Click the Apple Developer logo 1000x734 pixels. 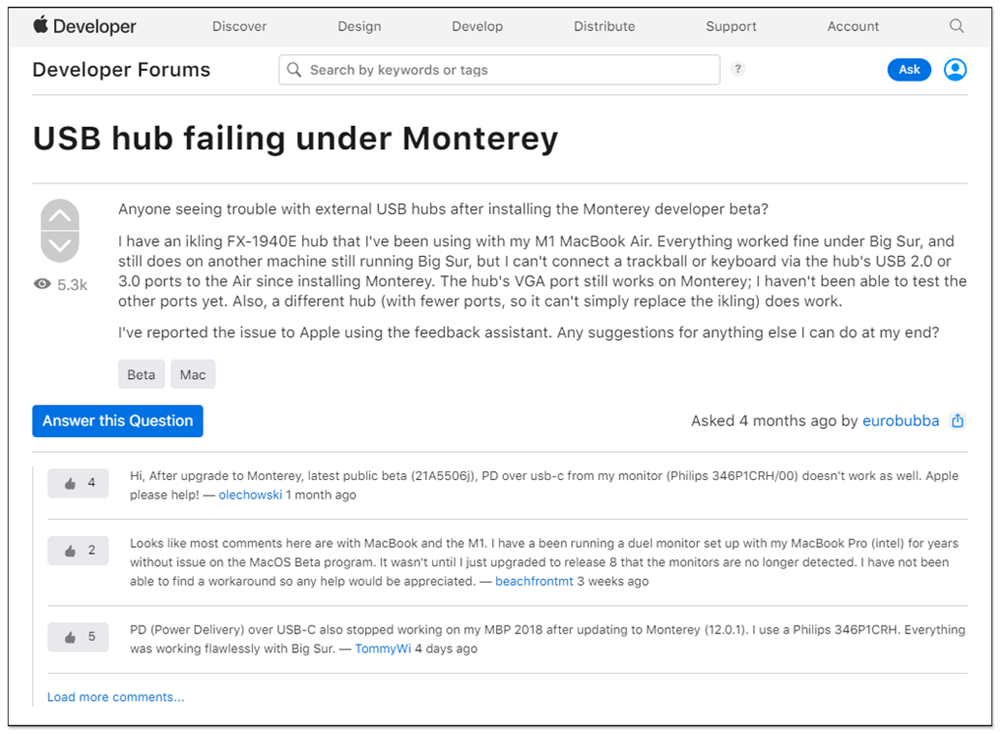pyautogui.click(x=84, y=26)
